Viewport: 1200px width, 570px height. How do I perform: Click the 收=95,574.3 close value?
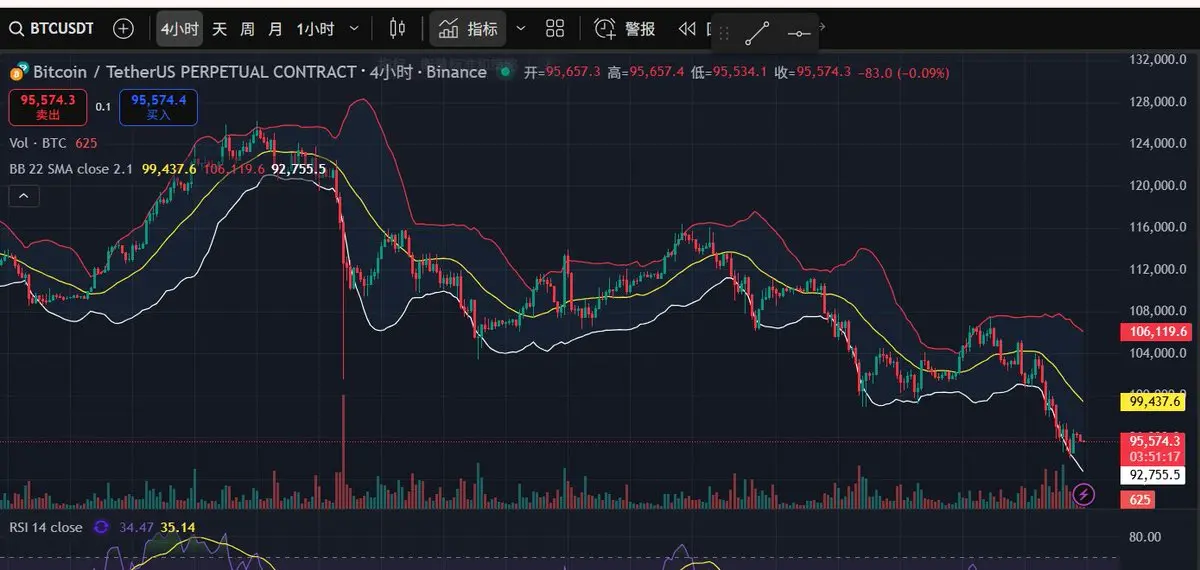click(812, 72)
